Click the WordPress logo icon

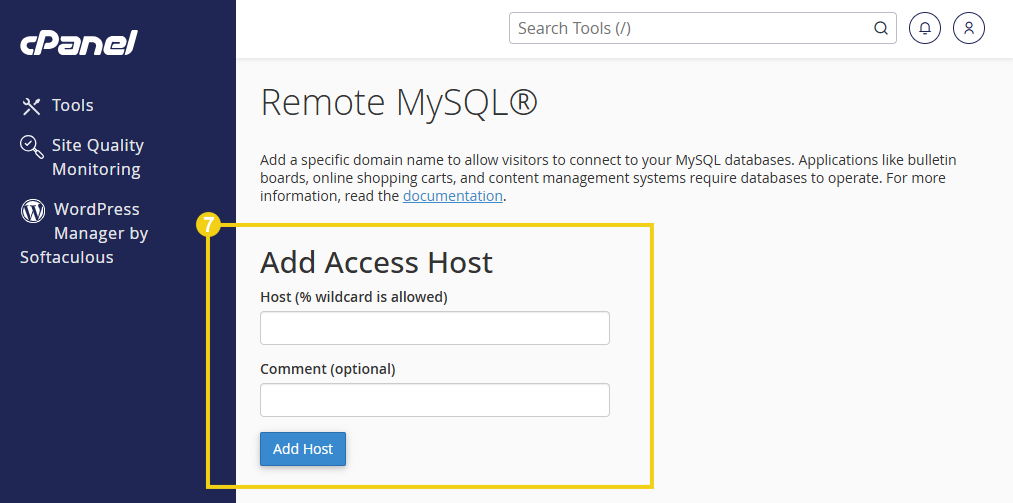(x=33, y=210)
